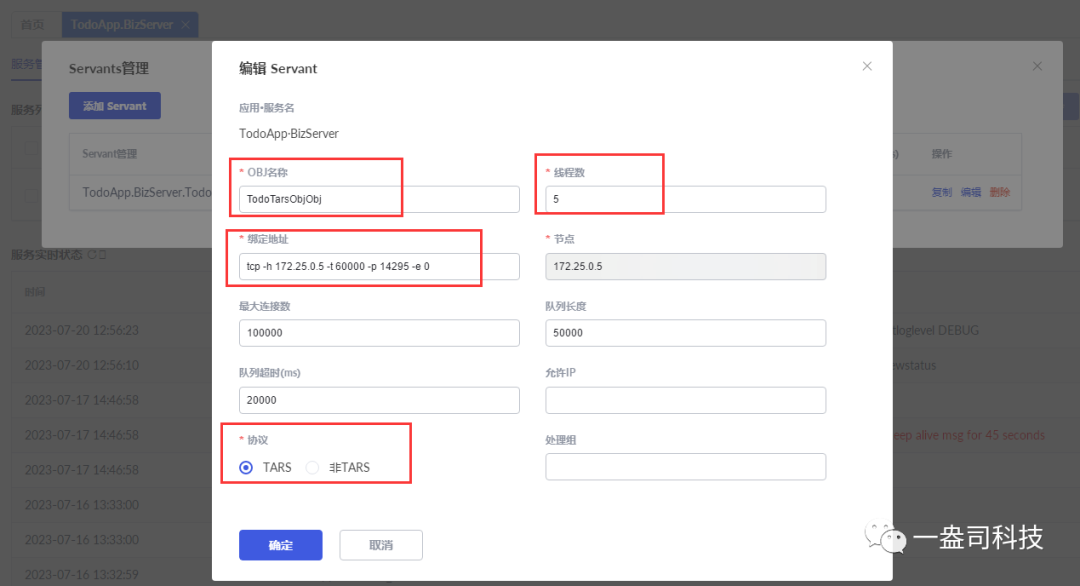This screenshot has width=1080, height=586.
Task: Click the red 删除 delete link
Action: click(1000, 191)
